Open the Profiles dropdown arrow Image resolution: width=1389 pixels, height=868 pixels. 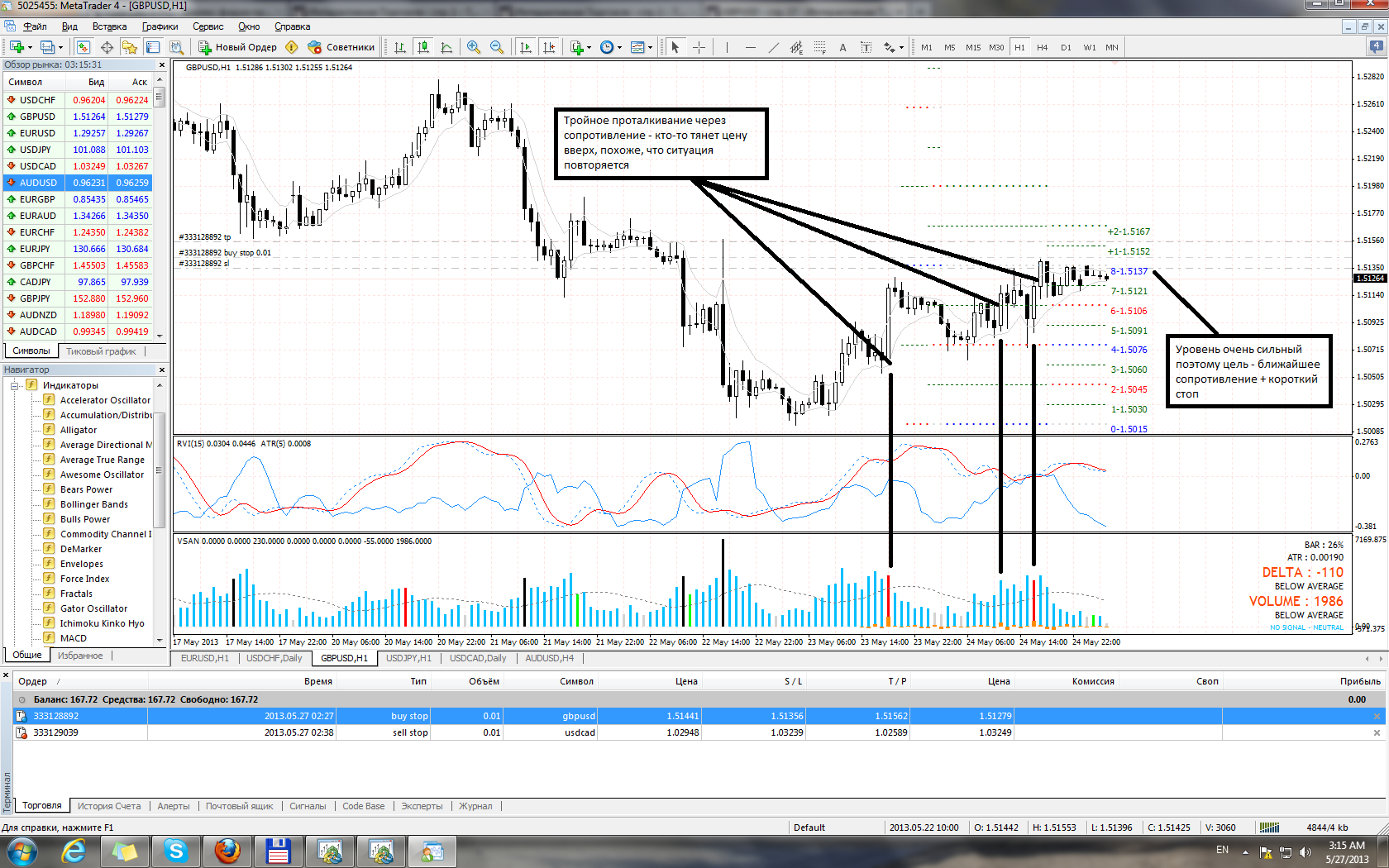tap(61, 47)
